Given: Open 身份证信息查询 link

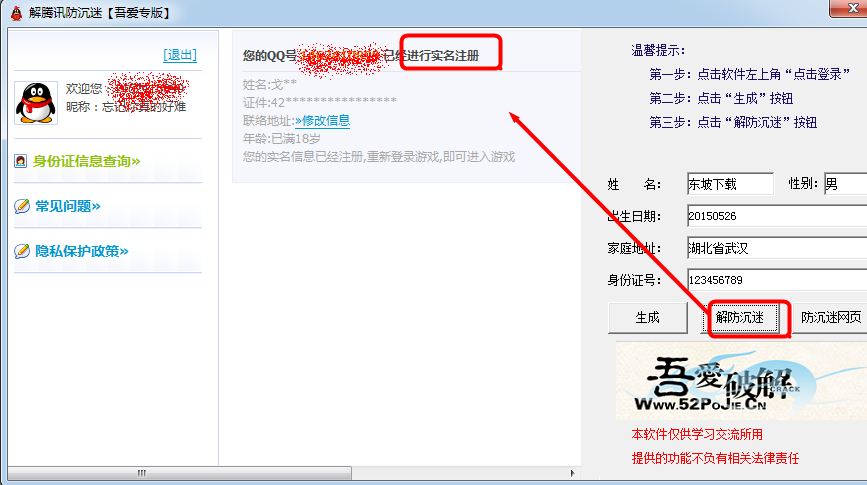Looking at the screenshot, I should pyautogui.click(x=86, y=161).
